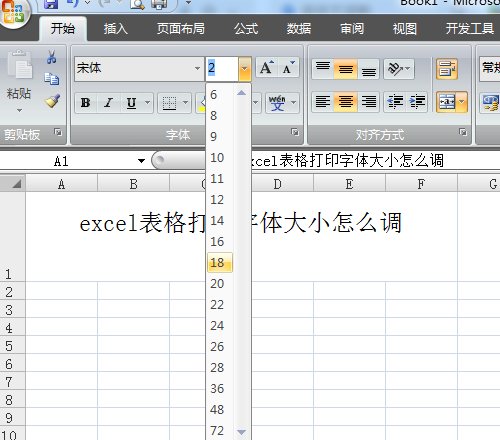Open print preview from quick access toolbar
Viewport: 500px width, 440px height.
click(137, 4)
